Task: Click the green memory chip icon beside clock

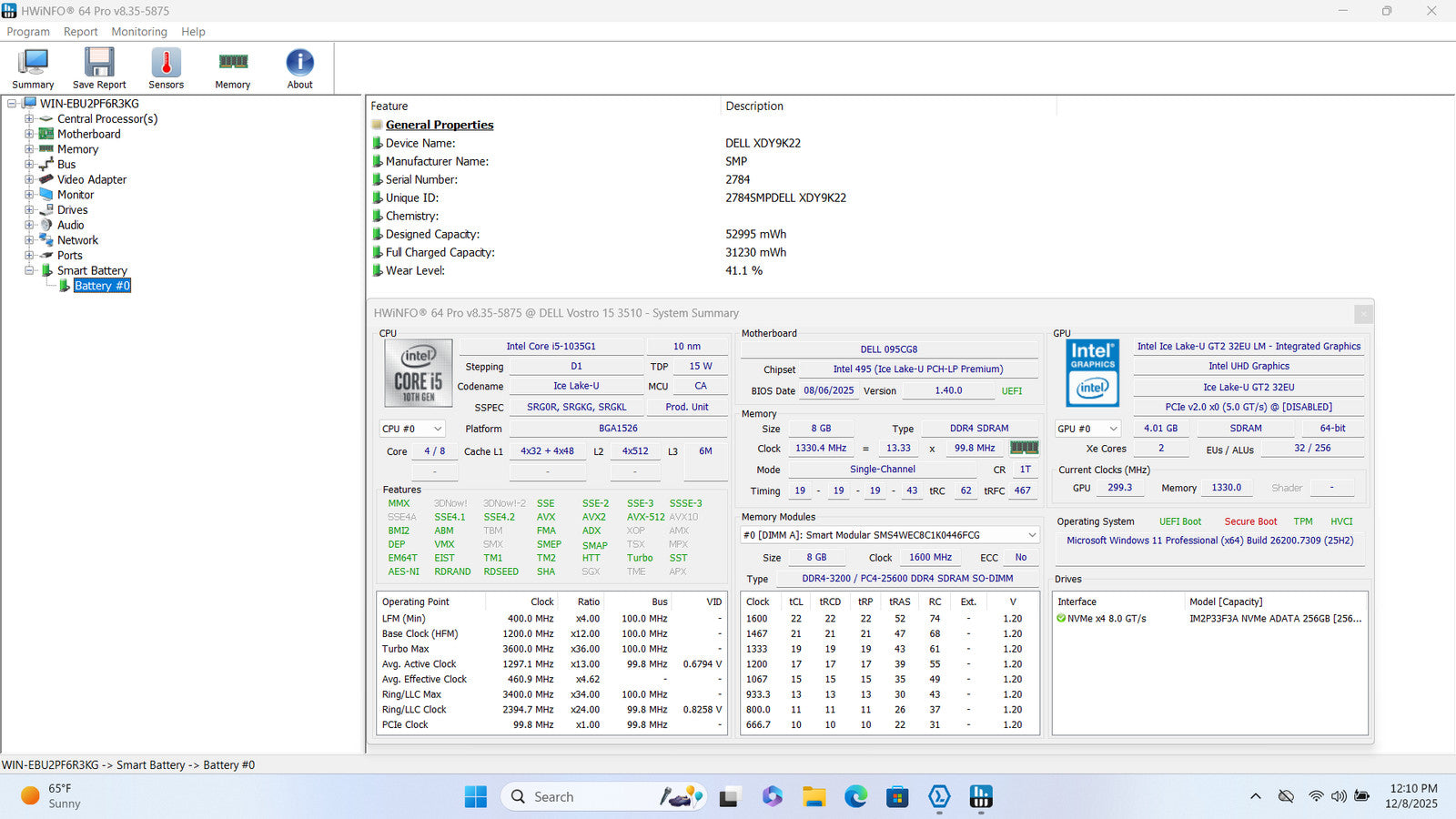Action: (x=1024, y=448)
